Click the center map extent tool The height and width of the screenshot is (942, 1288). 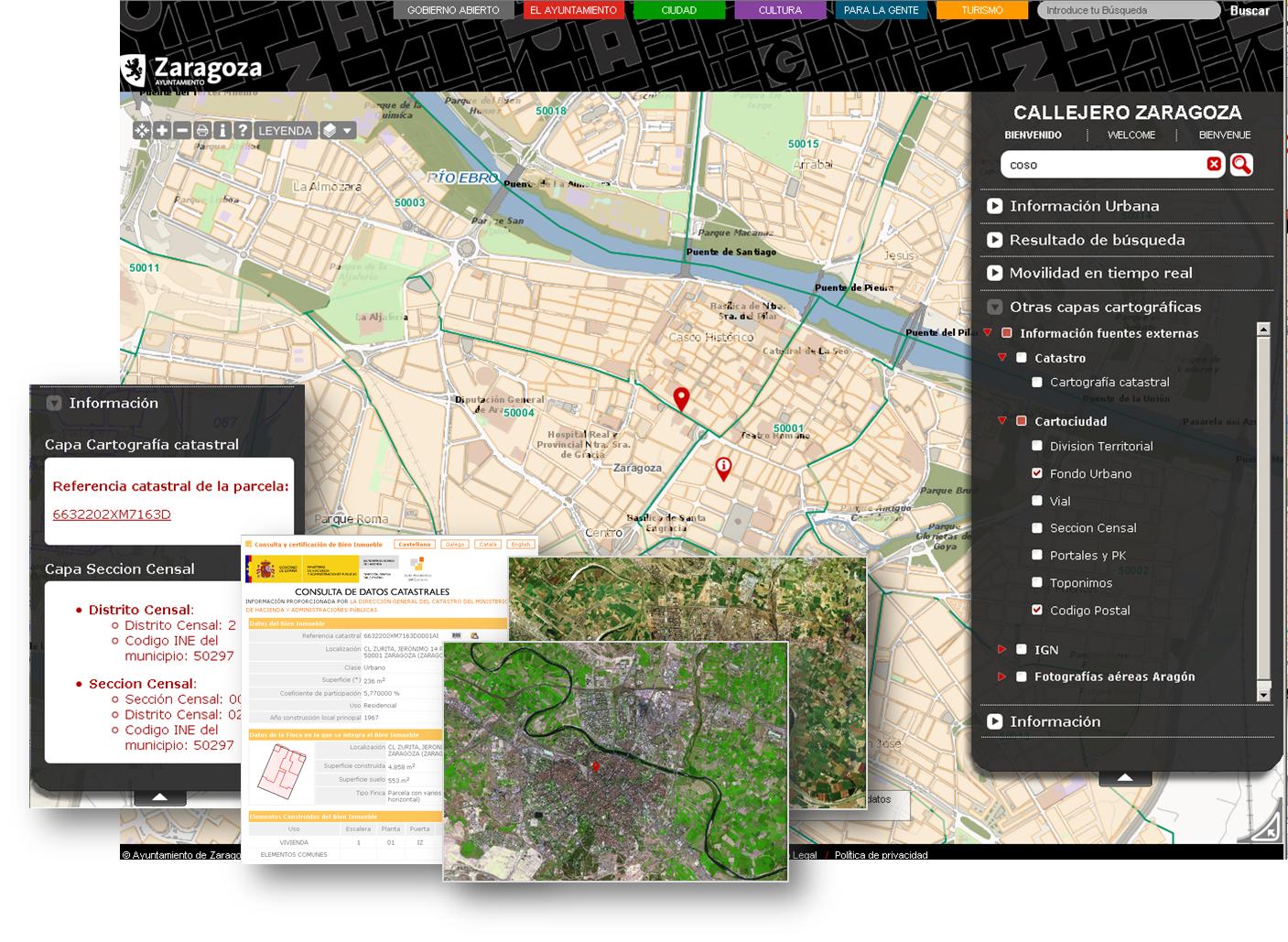pos(142,131)
